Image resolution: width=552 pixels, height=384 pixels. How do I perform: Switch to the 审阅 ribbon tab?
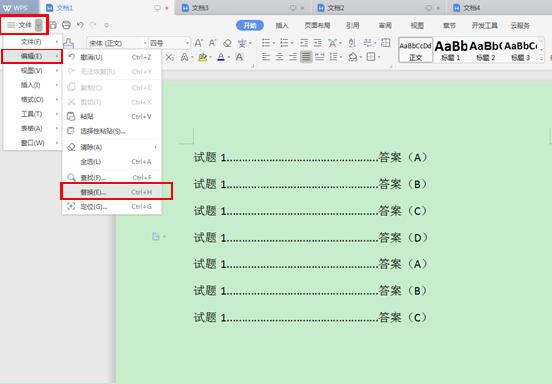385,25
